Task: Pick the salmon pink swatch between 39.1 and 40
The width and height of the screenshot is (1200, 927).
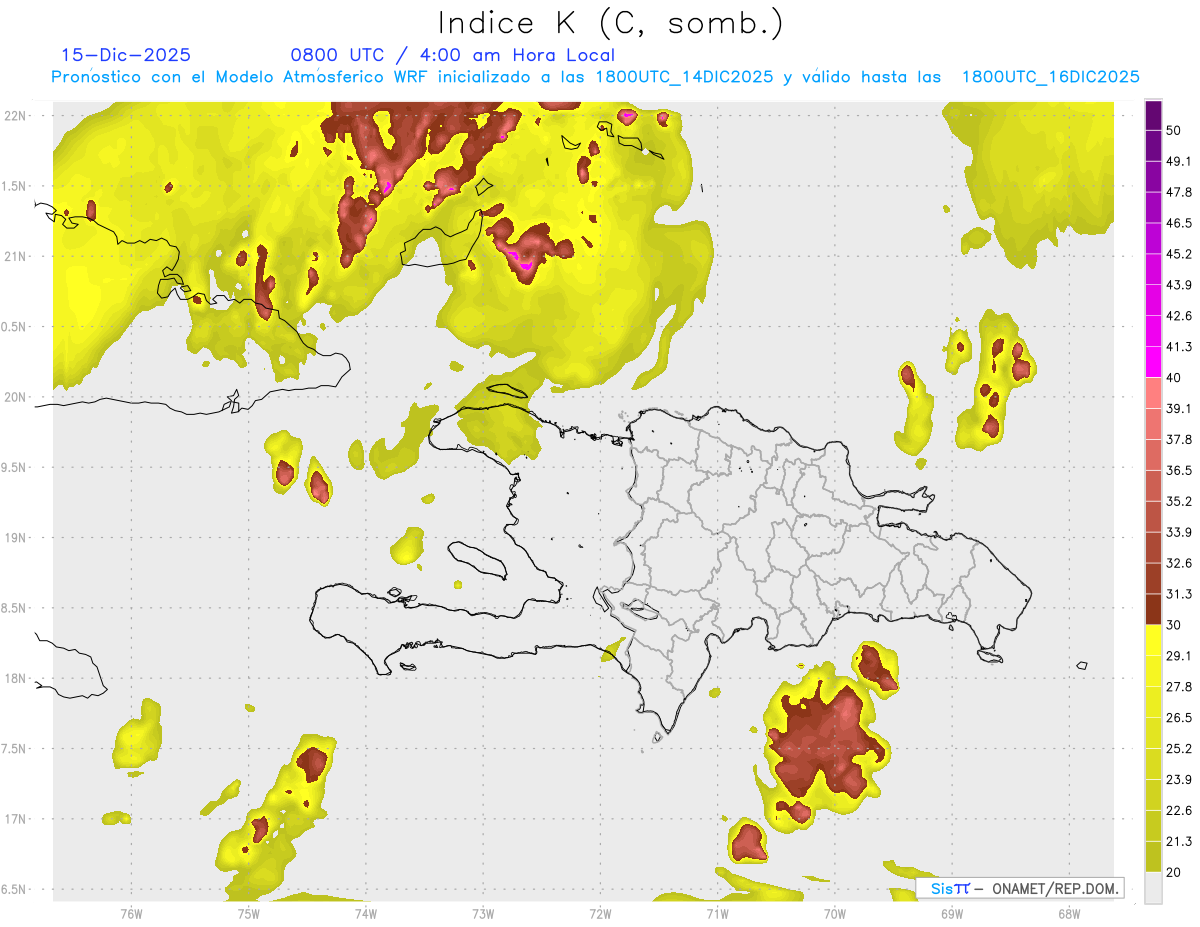Action: tap(1154, 392)
